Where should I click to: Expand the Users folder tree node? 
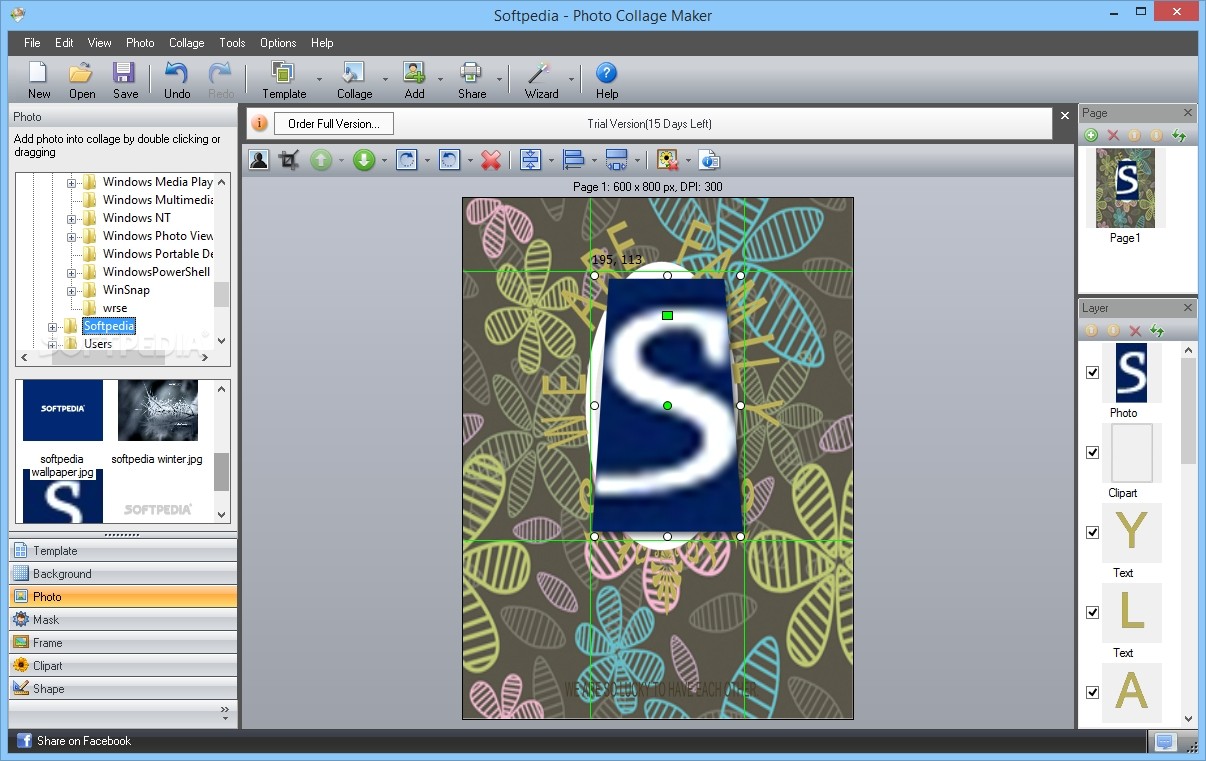tap(53, 345)
